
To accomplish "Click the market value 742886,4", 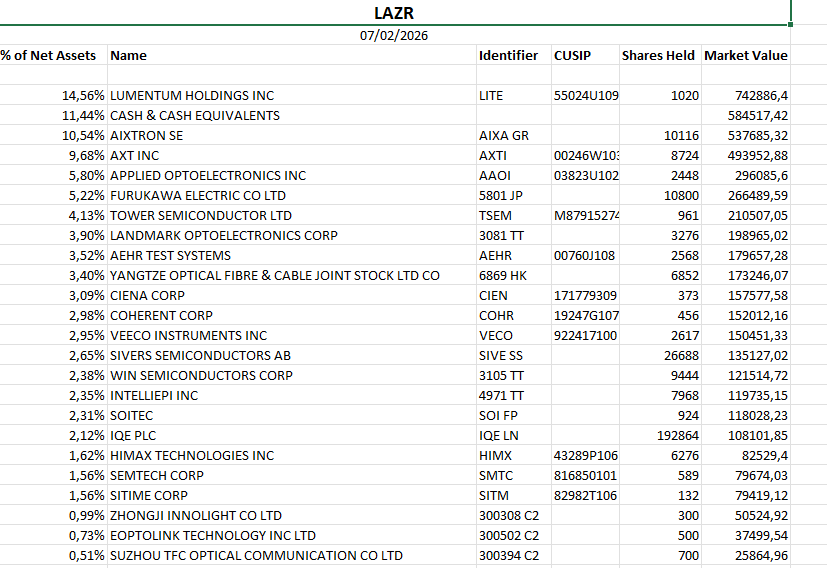I will pos(746,95).
